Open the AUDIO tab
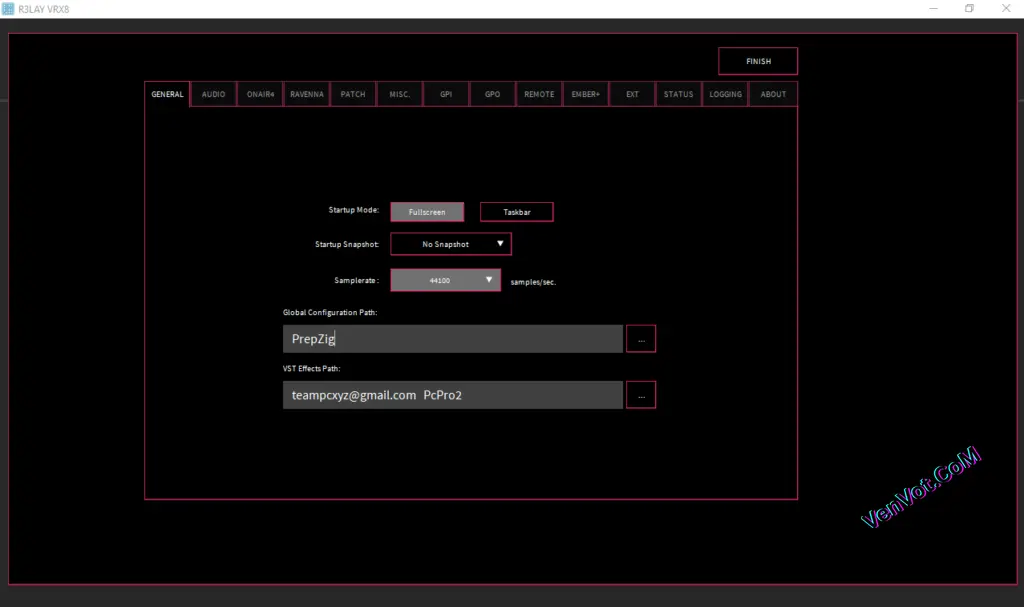This screenshot has height=607, width=1024. click(214, 94)
